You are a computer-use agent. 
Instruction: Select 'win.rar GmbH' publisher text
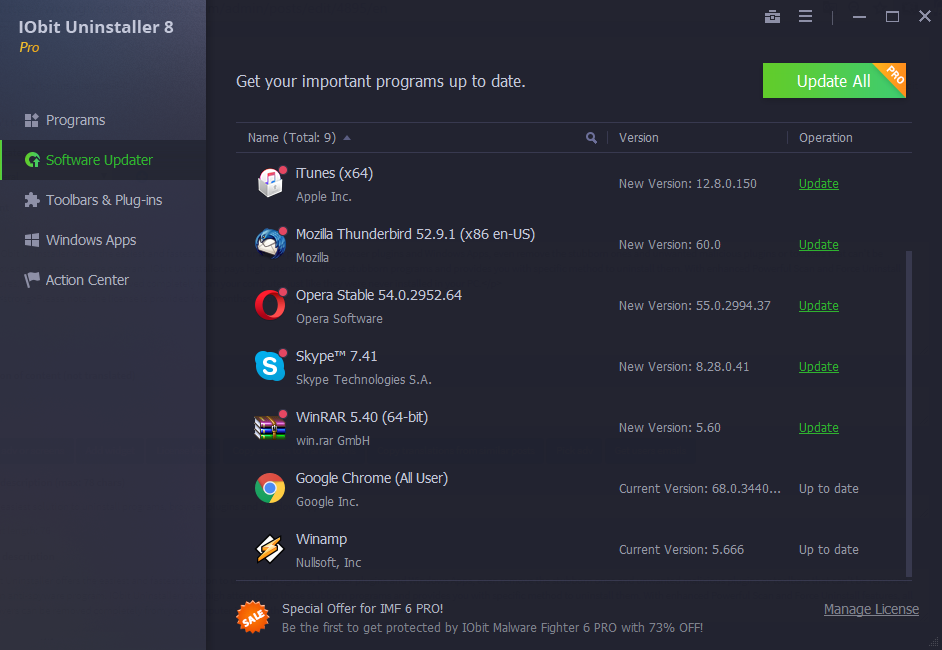333,441
